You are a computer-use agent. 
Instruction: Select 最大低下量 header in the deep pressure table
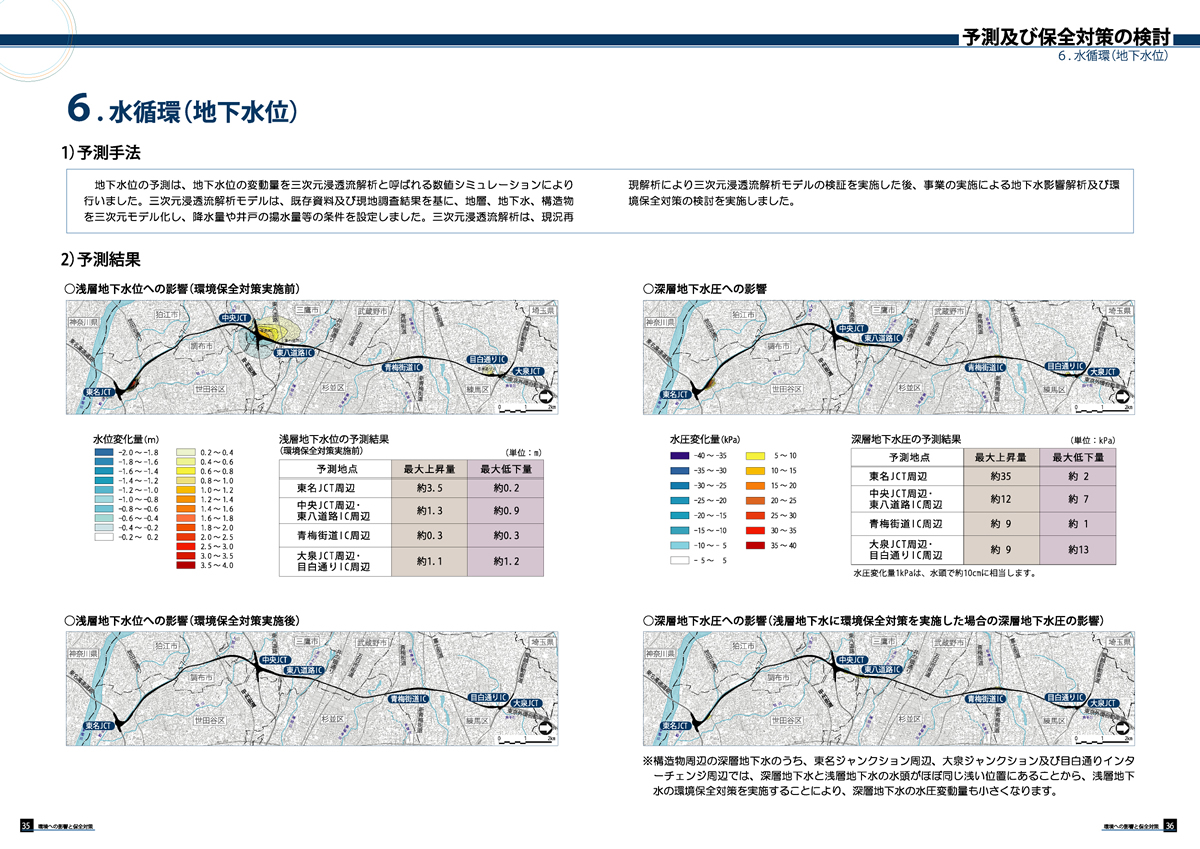(x=1079, y=456)
